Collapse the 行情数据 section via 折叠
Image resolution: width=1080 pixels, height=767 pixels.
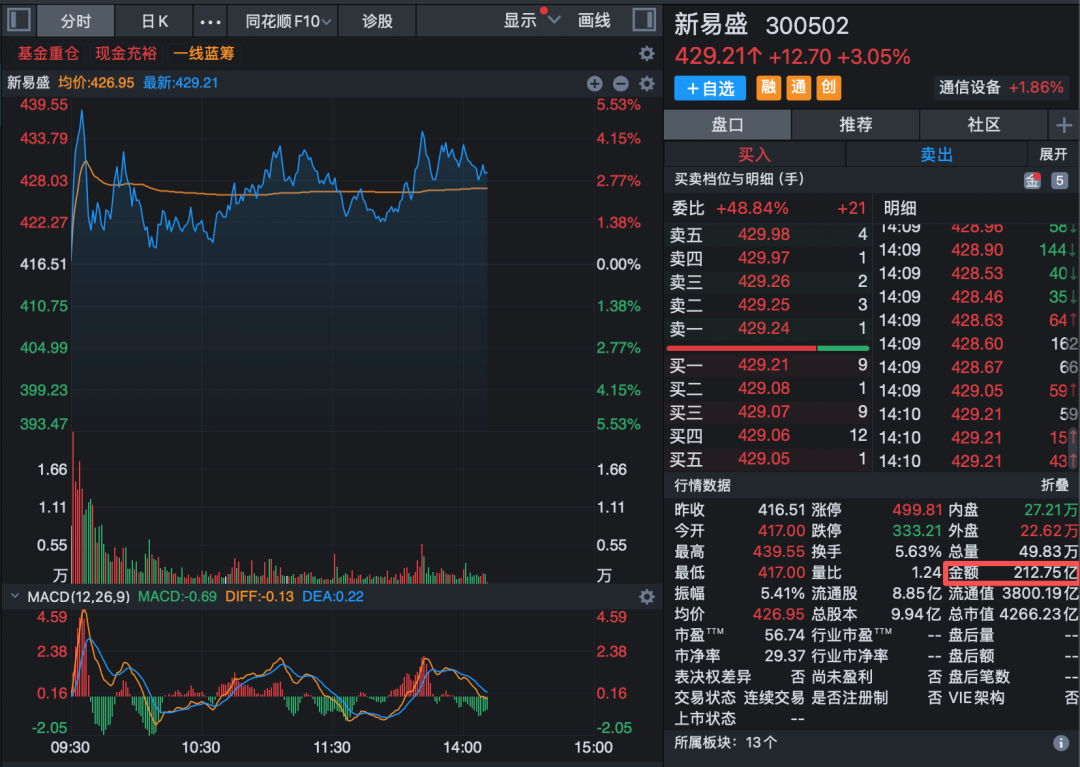coord(1054,485)
